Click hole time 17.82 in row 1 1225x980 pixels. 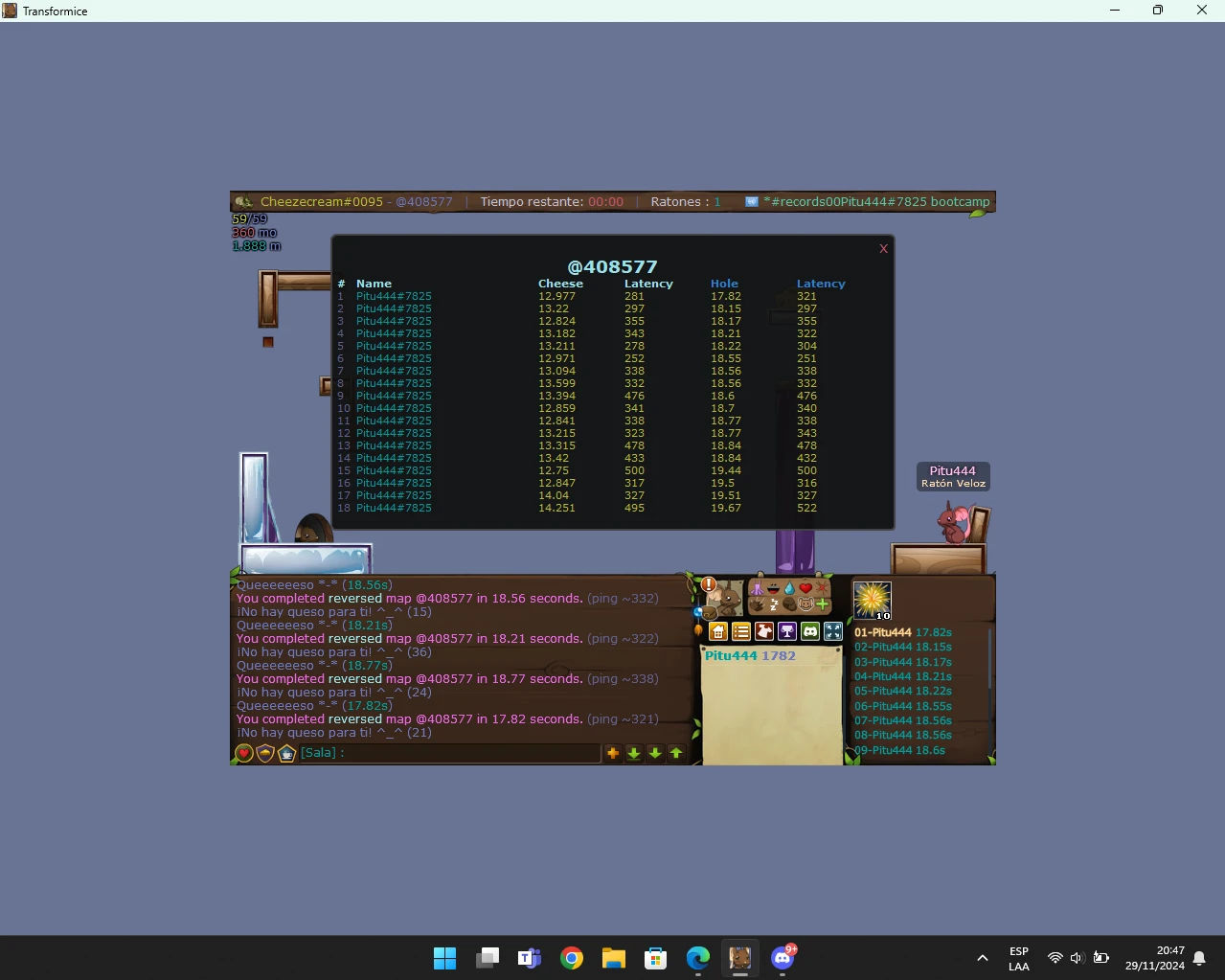coord(726,296)
